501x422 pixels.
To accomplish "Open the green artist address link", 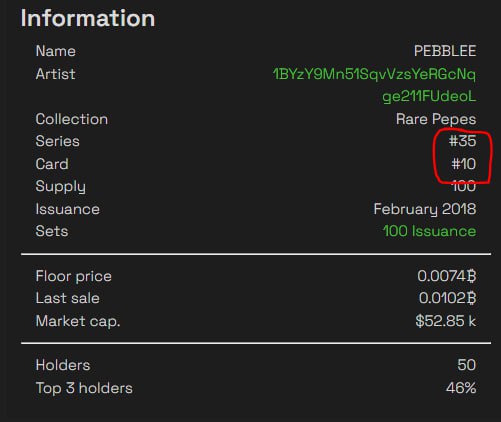I will click(374, 85).
